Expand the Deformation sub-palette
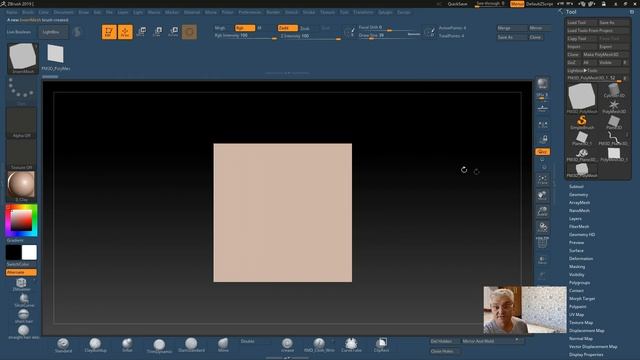The height and width of the screenshot is (360, 640). click(x=581, y=258)
